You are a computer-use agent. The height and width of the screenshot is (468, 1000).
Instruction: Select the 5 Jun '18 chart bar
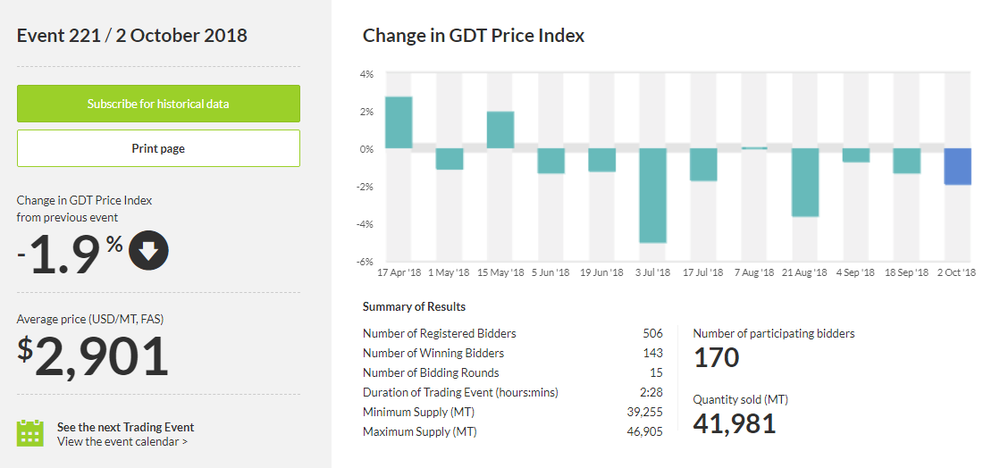coord(551,161)
